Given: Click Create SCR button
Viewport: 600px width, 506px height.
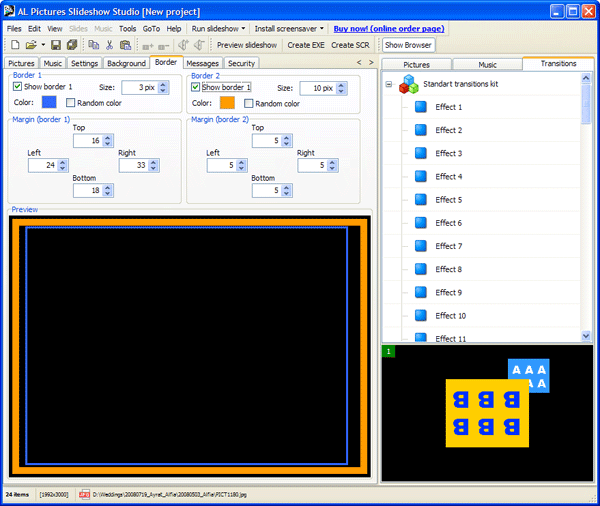Looking at the screenshot, I should 350,45.
